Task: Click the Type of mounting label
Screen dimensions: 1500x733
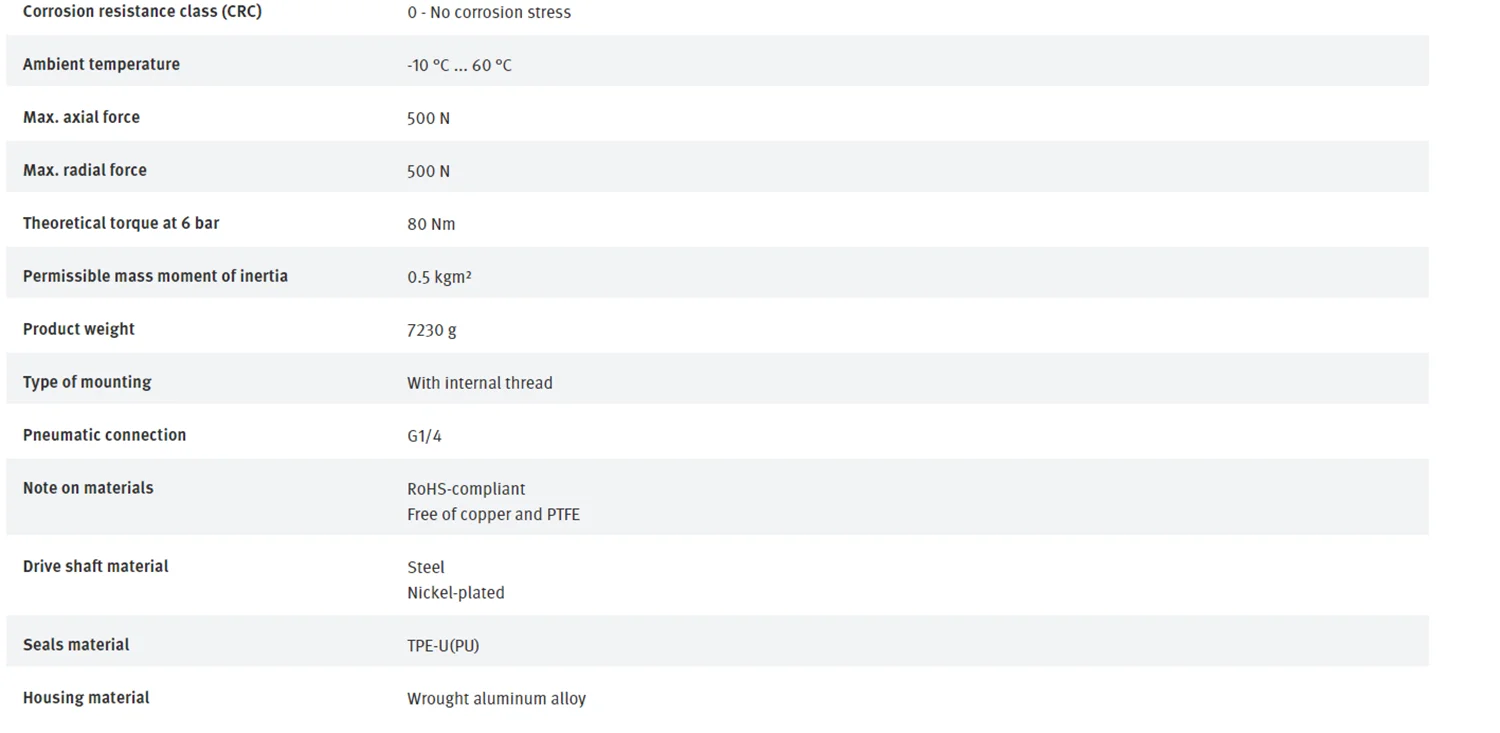Action: pos(87,382)
